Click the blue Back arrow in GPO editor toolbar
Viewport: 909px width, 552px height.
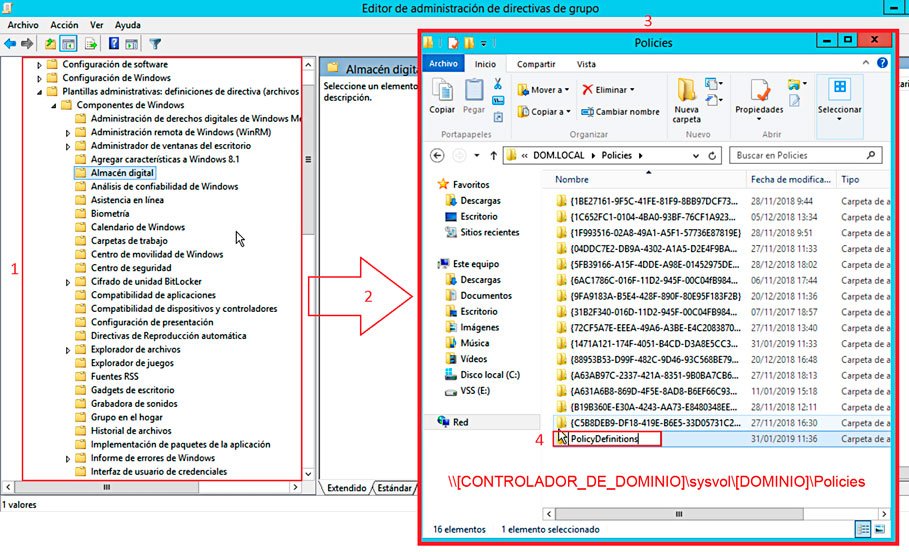10,43
